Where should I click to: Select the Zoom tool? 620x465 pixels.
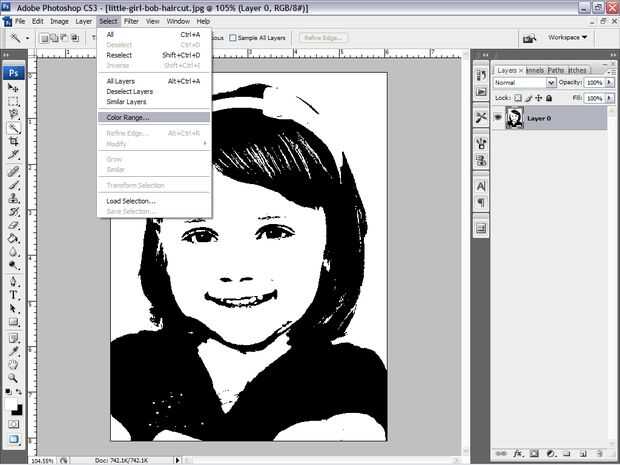tap(13, 378)
